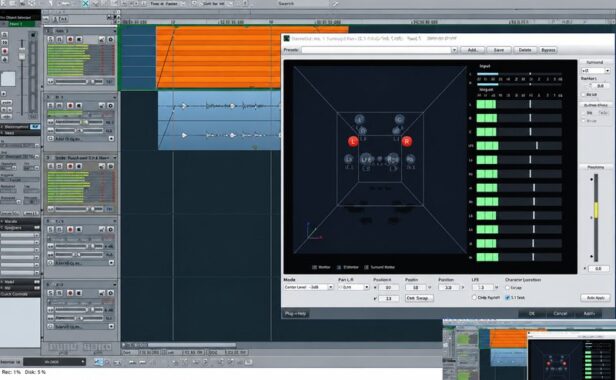Mute track 2 with its M button
Screen dimensions: 616x380
59,105
